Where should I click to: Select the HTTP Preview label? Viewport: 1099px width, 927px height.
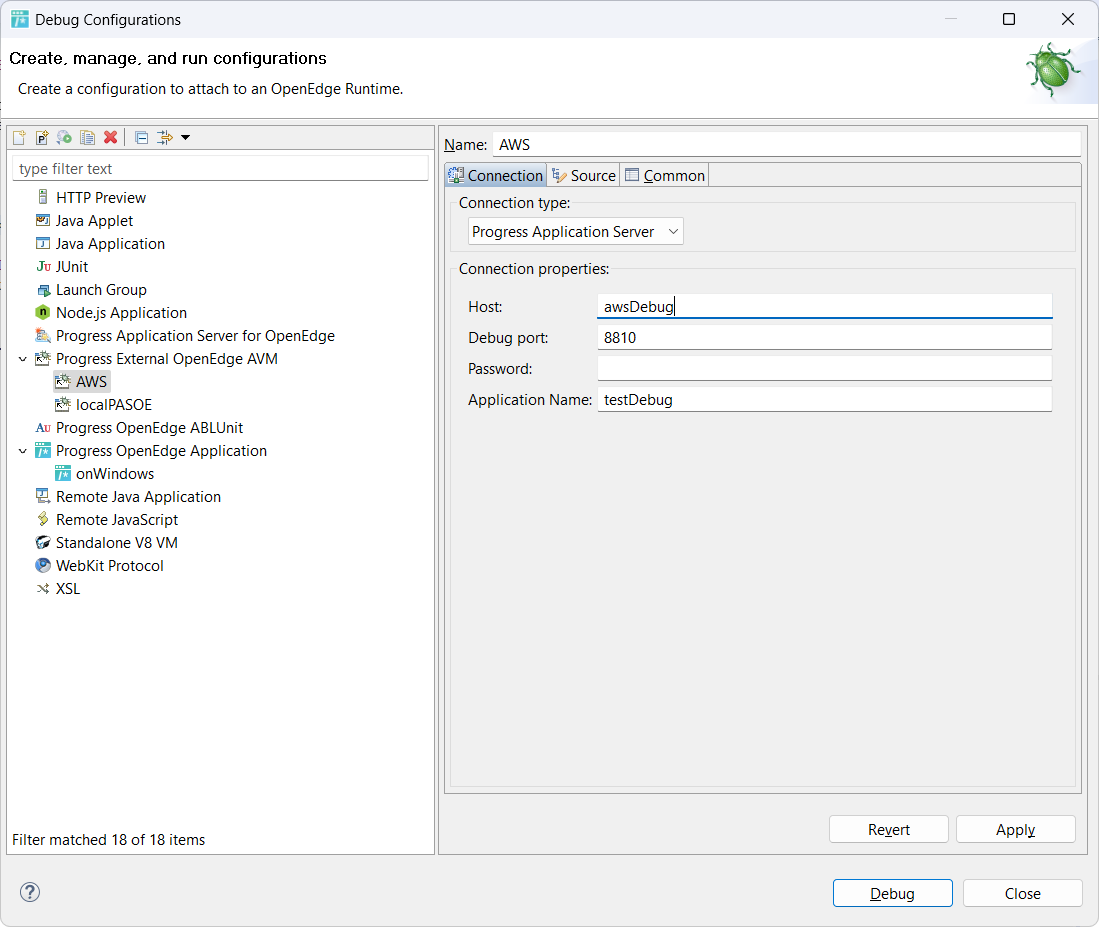[x=101, y=198]
